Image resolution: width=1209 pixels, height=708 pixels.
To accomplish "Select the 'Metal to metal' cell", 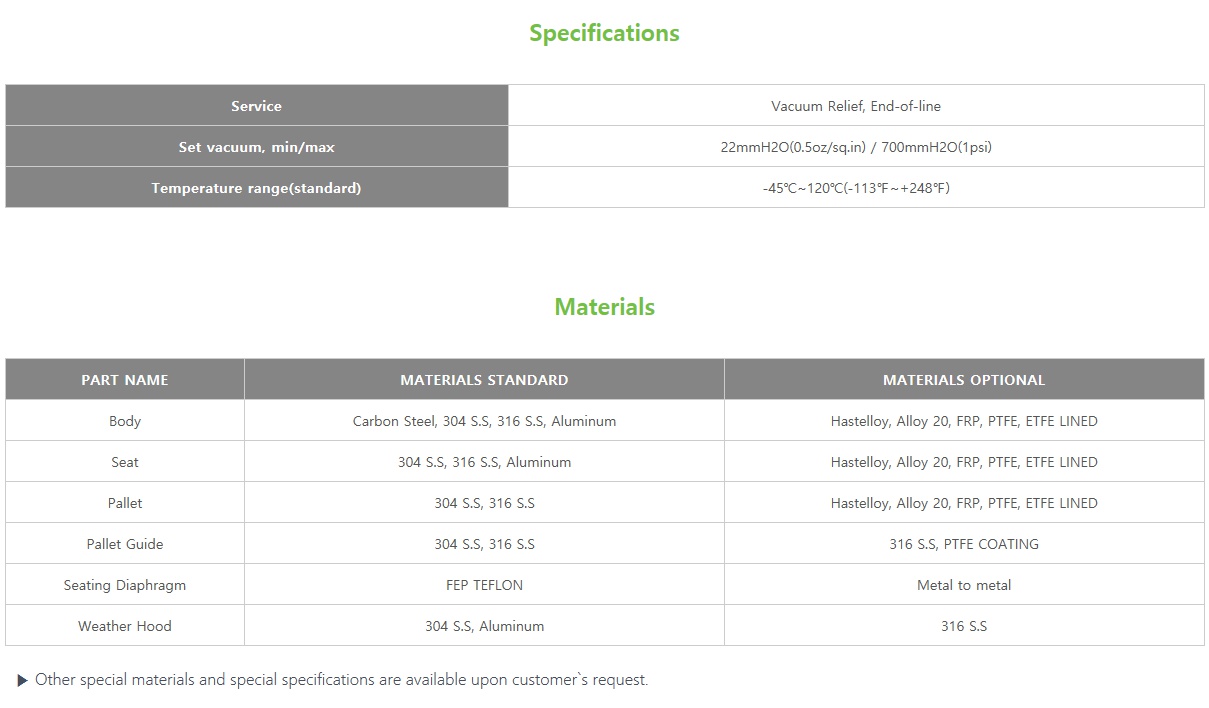I will tap(963, 585).
